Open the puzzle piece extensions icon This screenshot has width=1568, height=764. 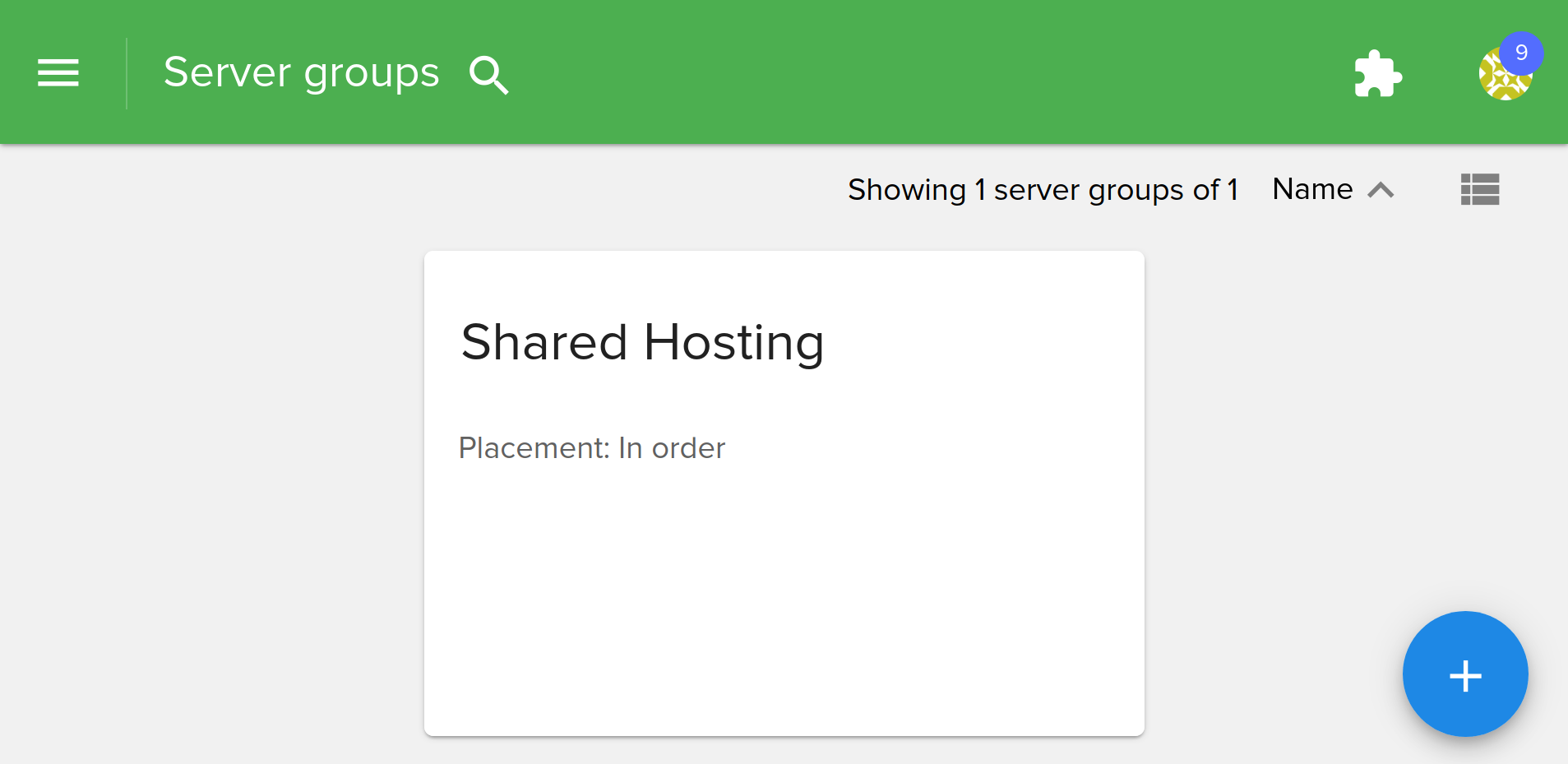click(1377, 74)
